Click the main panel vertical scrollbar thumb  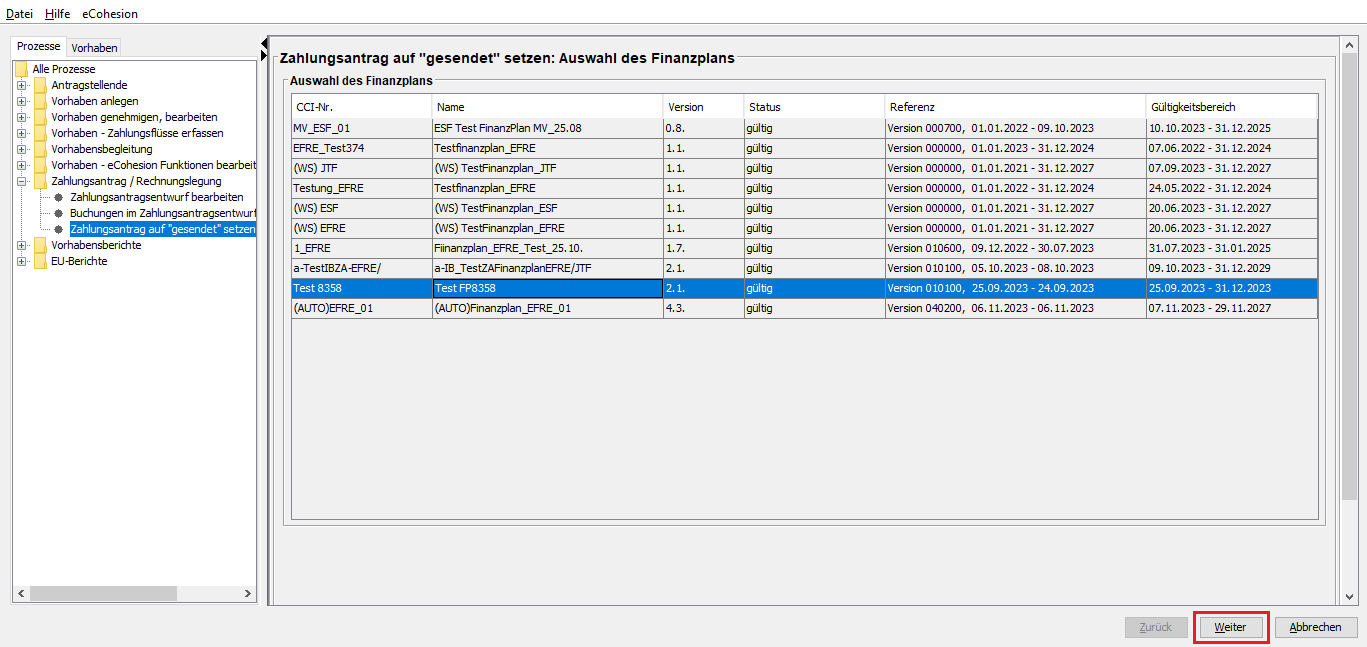tap(1349, 278)
